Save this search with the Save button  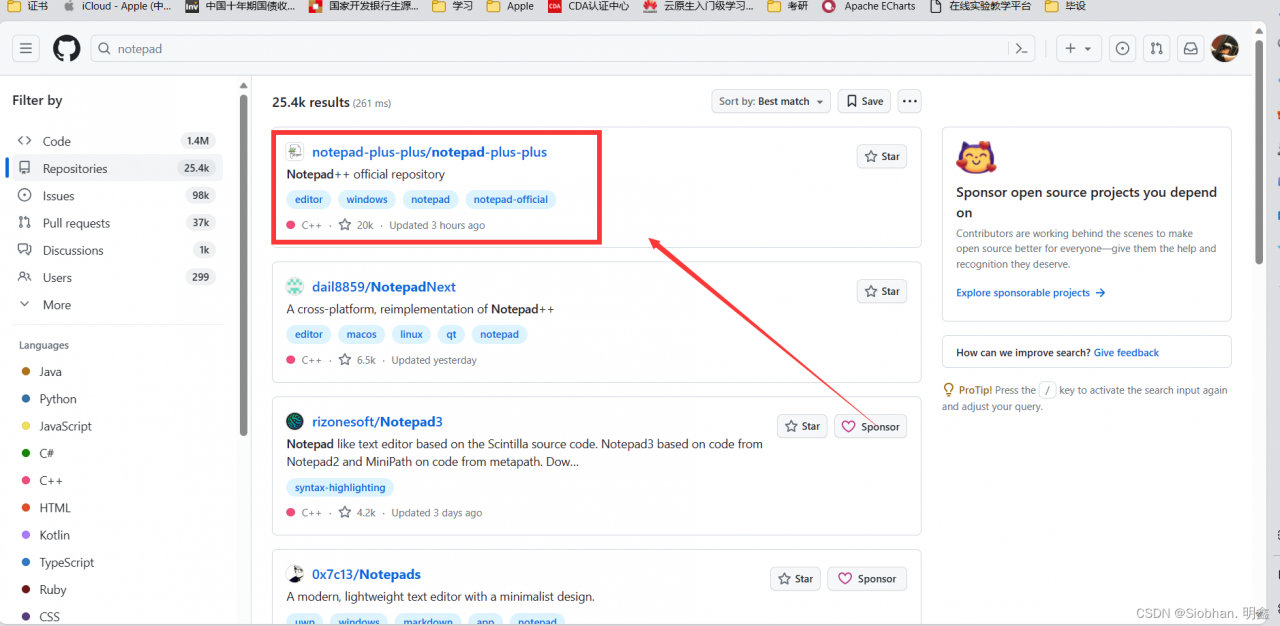tap(864, 101)
